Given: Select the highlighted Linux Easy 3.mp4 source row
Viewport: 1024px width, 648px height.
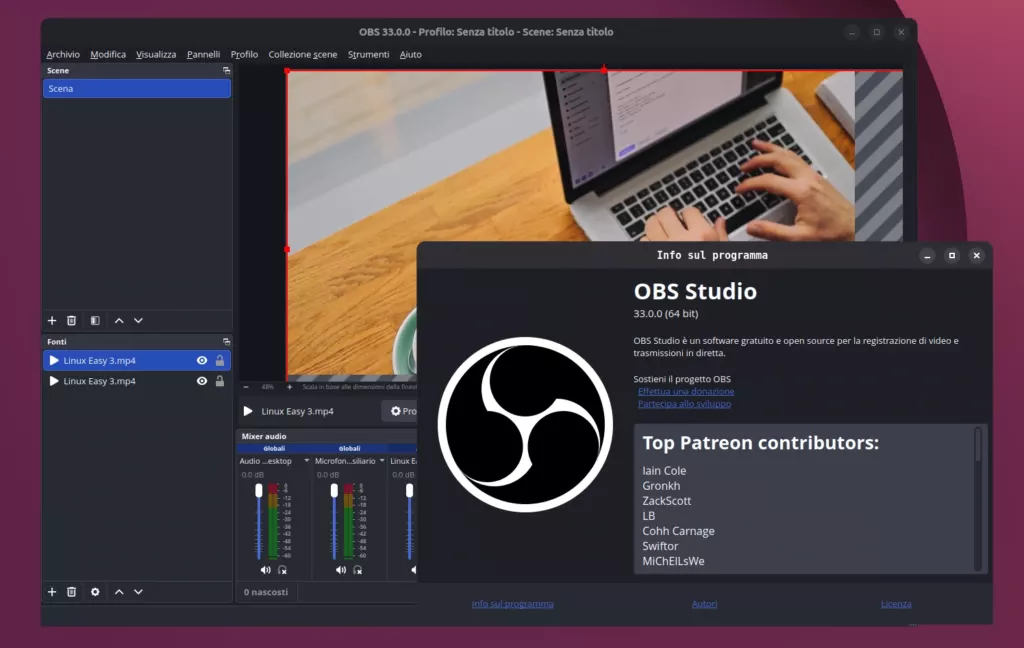Looking at the screenshot, I should (136, 361).
